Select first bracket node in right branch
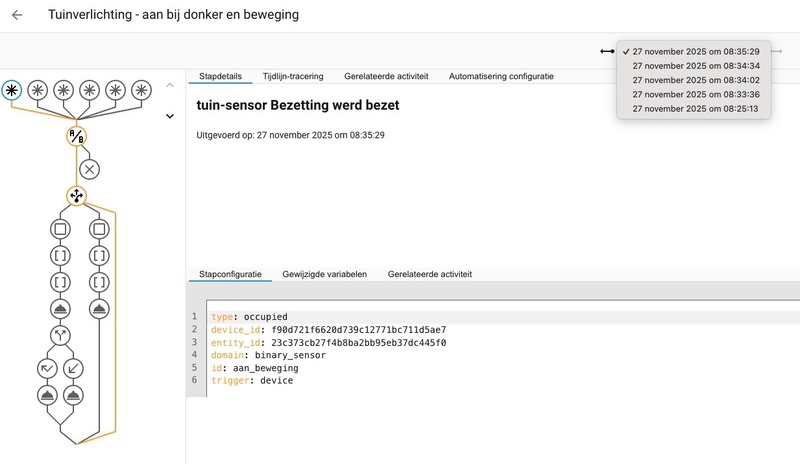This screenshot has width=800, height=464. tap(99, 256)
